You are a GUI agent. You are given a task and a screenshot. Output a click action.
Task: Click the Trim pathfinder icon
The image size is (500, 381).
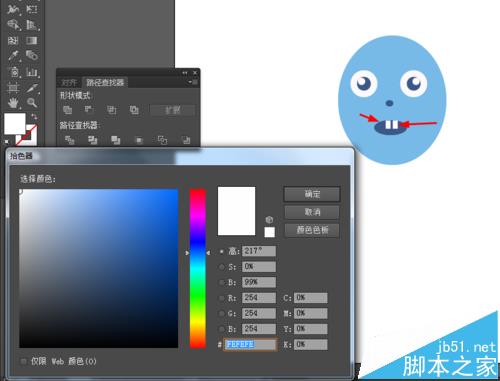92,140
